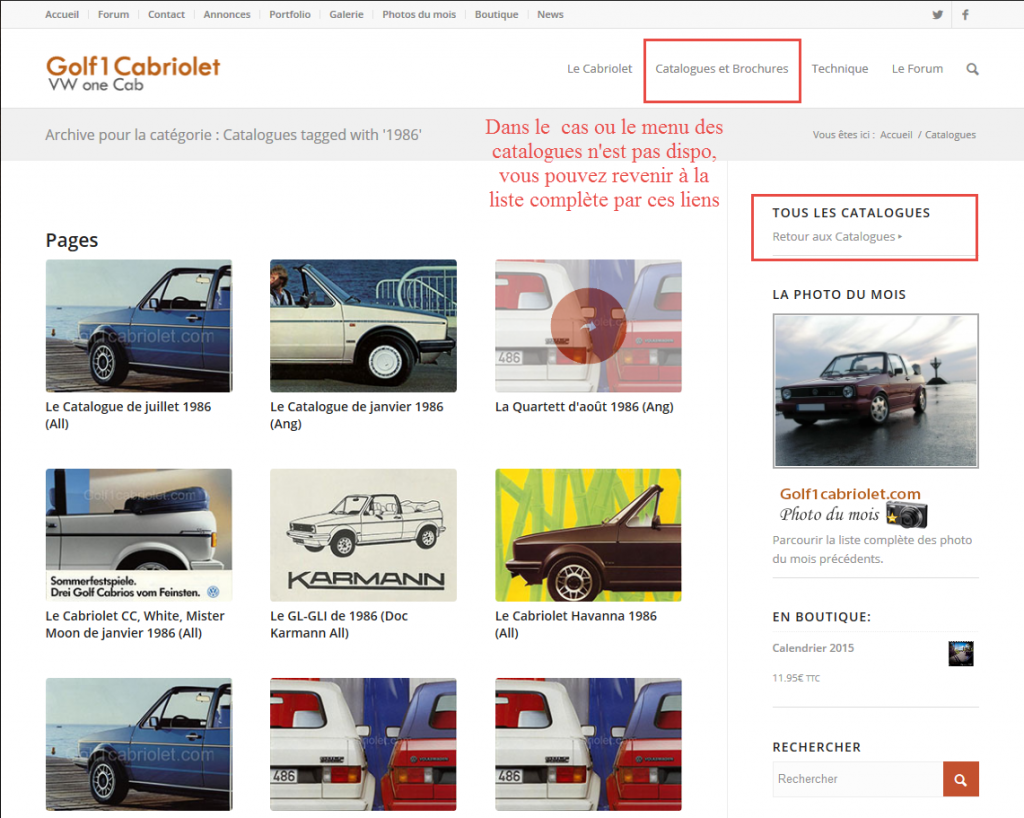
Task: Open La Quartett d'août 1986 thumbnail
Action: coord(588,326)
